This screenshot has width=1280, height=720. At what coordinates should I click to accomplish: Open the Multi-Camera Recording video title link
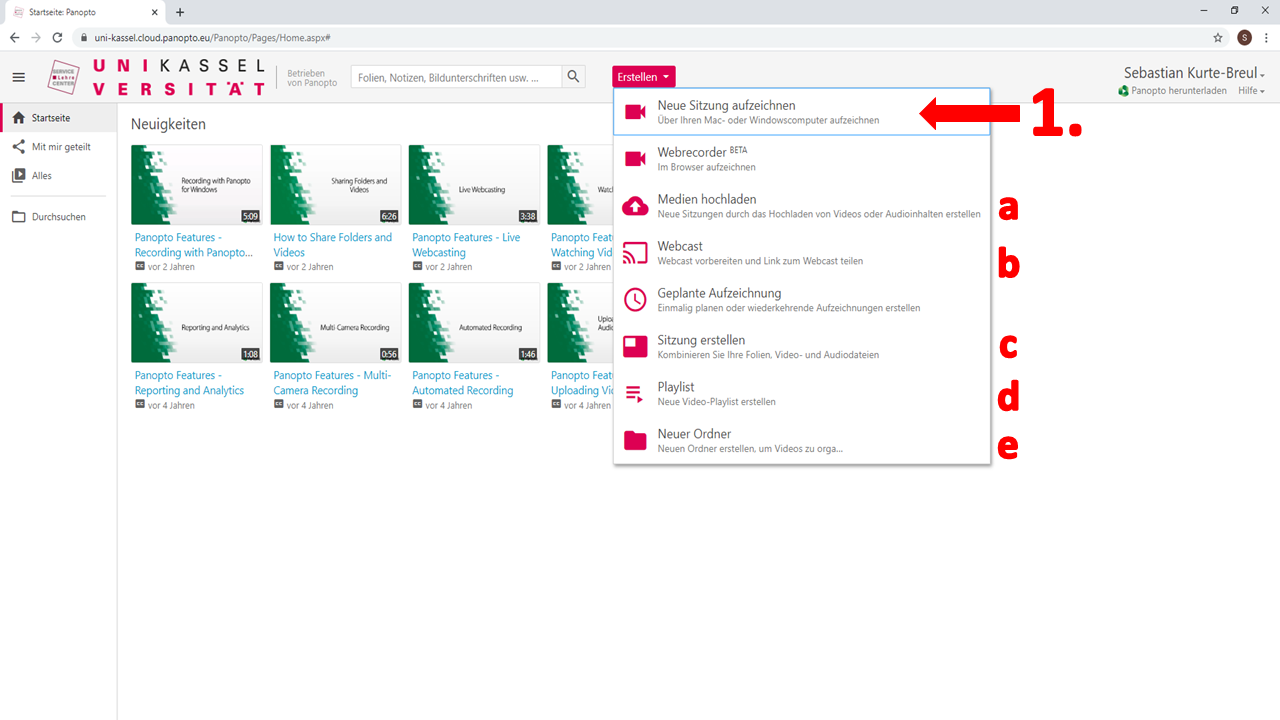(332, 383)
